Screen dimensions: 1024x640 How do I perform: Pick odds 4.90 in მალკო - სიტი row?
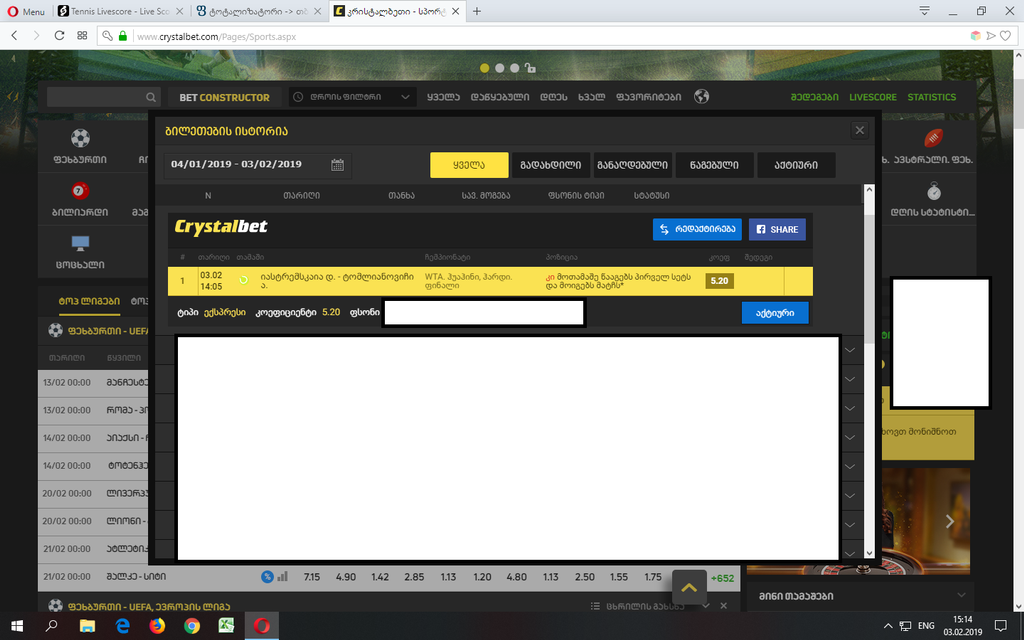coord(345,577)
